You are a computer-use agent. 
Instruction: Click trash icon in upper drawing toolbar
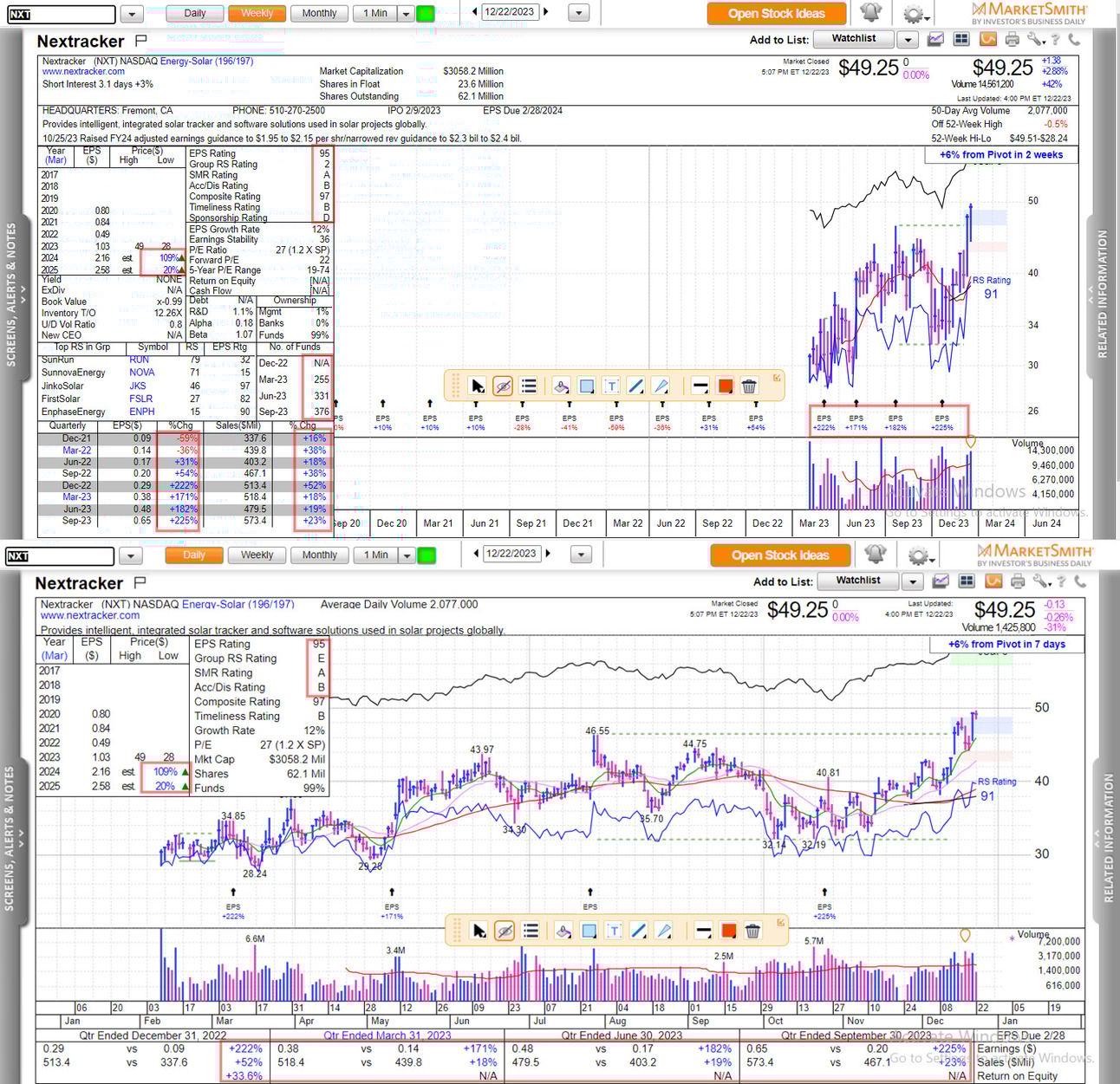point(751,386)
